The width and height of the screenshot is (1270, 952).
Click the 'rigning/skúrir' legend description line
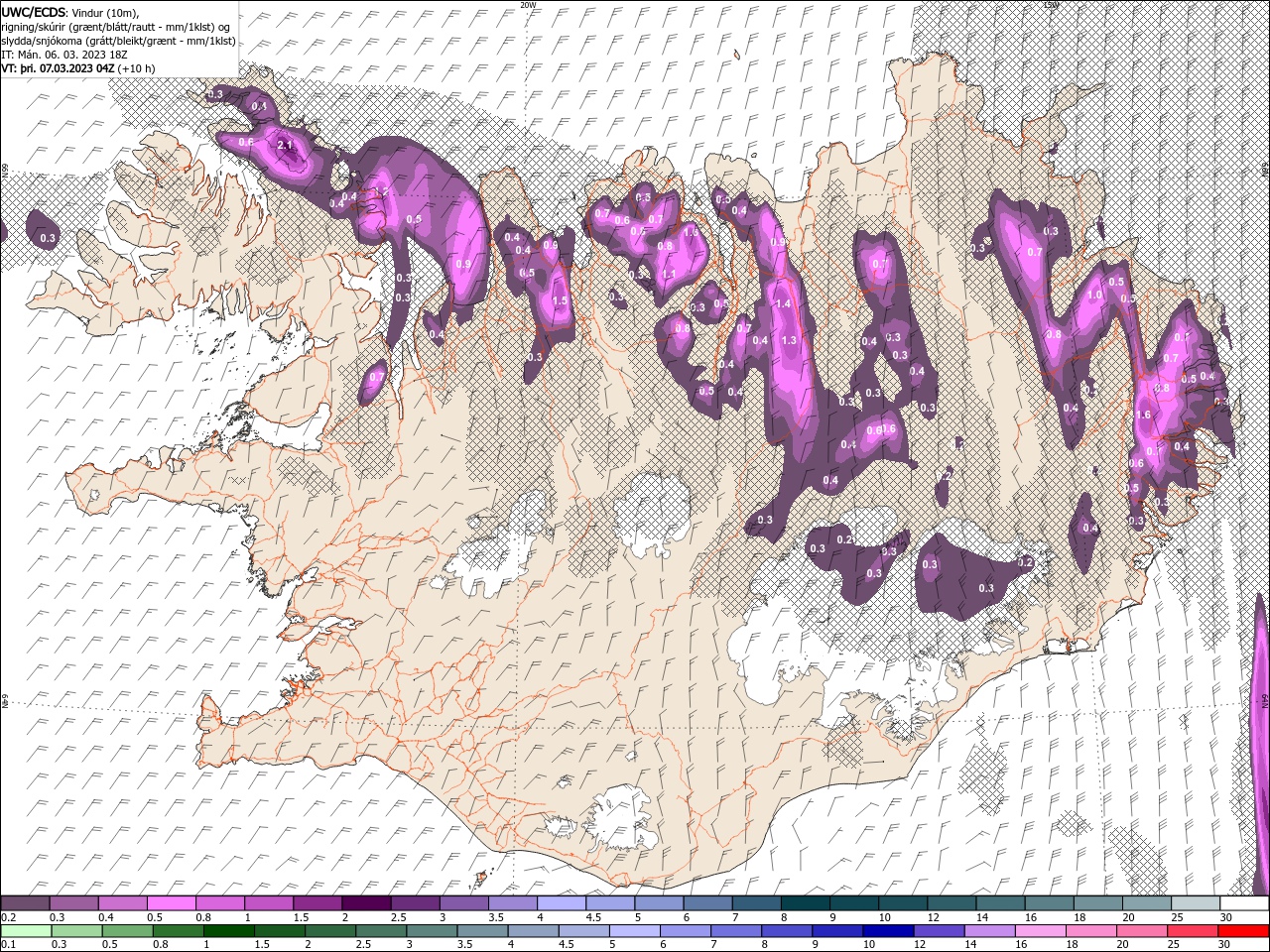(115, 26)
